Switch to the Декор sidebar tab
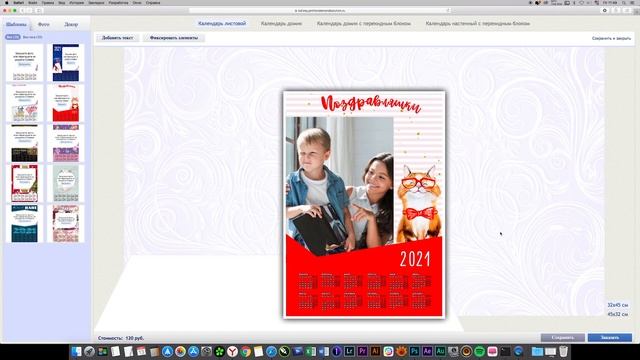The image size is (640, 360). [71, 24]
